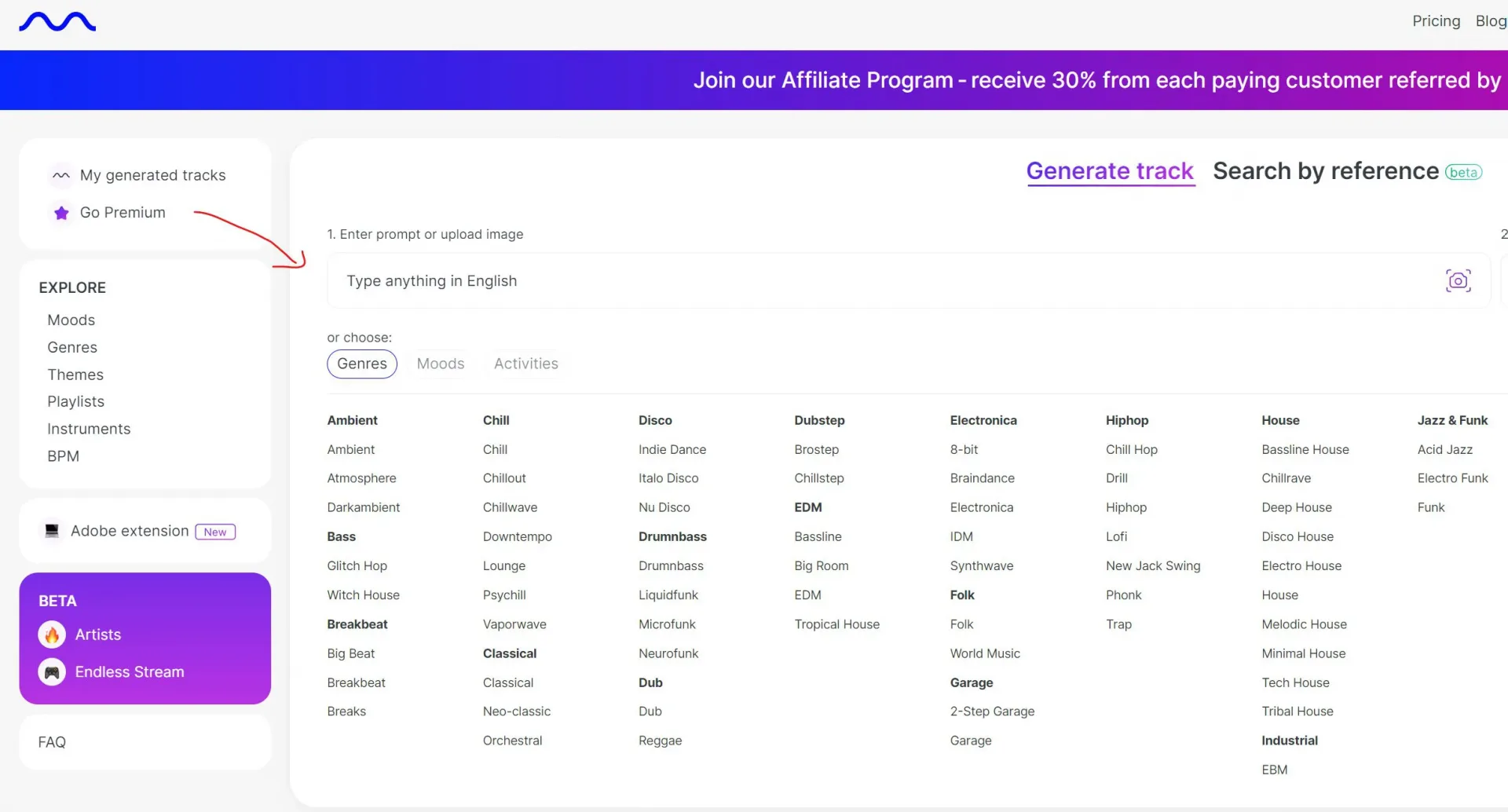
Task: Open the Generate track tab
Action: (1109, 171)
